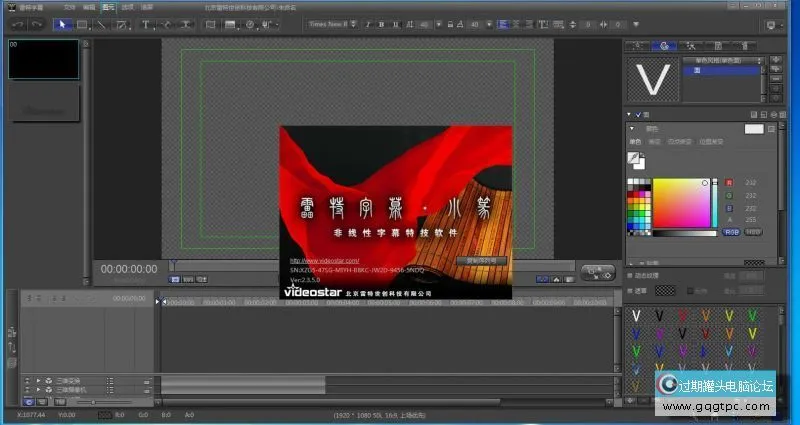Select the first black thumbnail in left panel

43,59
